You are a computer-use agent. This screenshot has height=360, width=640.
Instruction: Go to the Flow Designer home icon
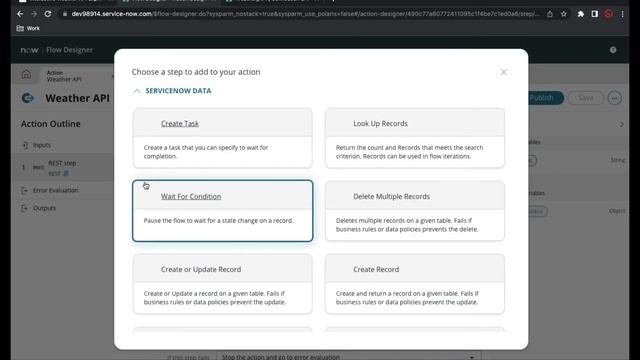coord(26,74)
